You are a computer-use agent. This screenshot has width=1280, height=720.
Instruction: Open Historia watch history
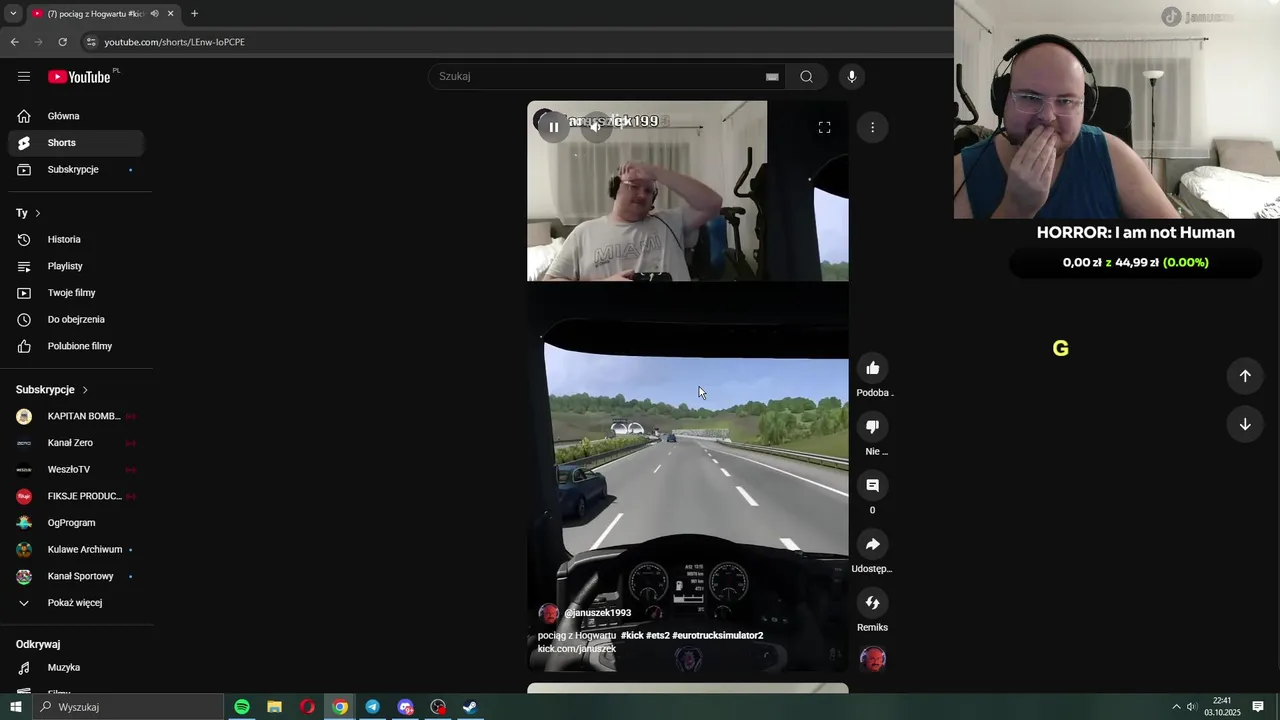pos(76,240)
